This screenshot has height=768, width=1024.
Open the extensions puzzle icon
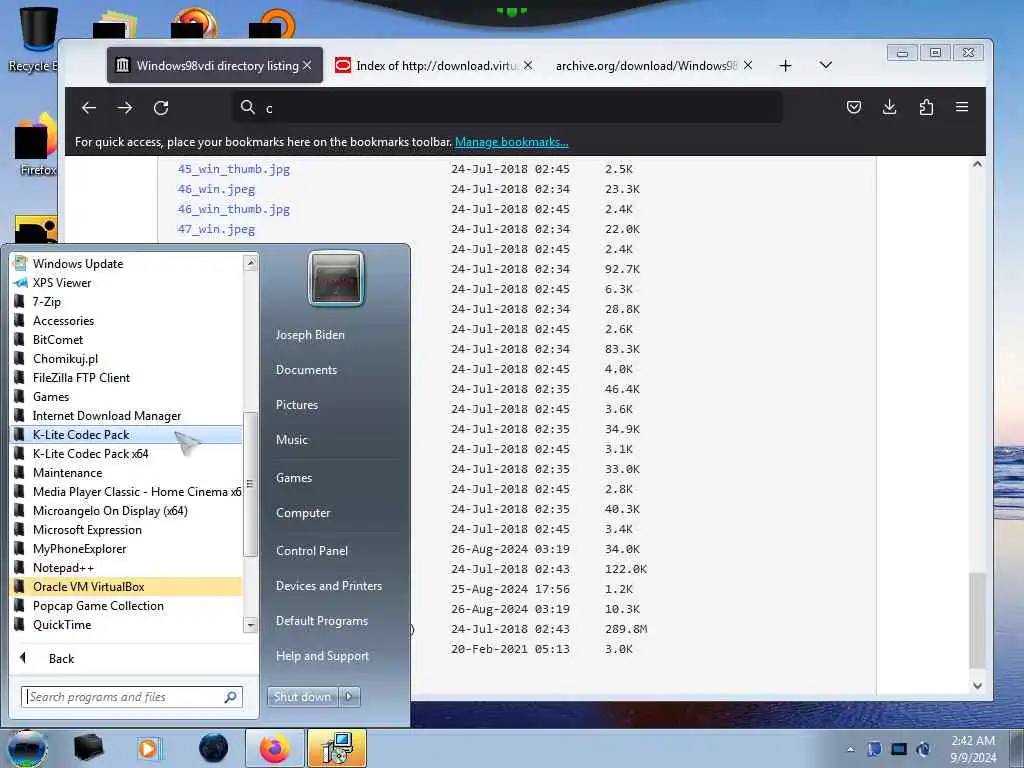click(926, 107)
